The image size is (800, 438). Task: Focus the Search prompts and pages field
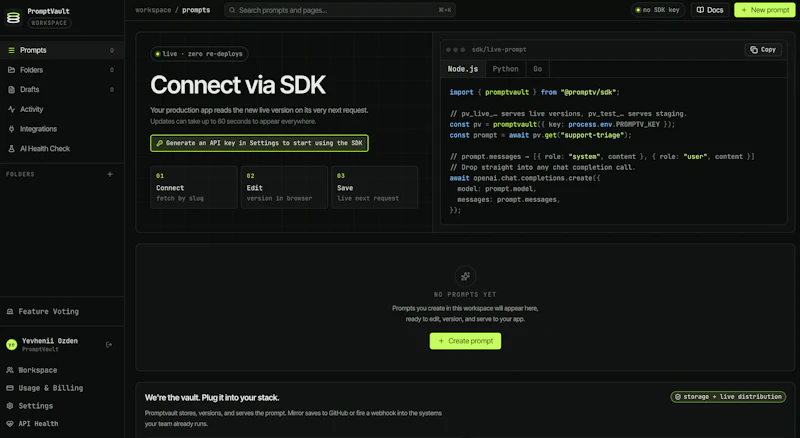pos(340,10)
